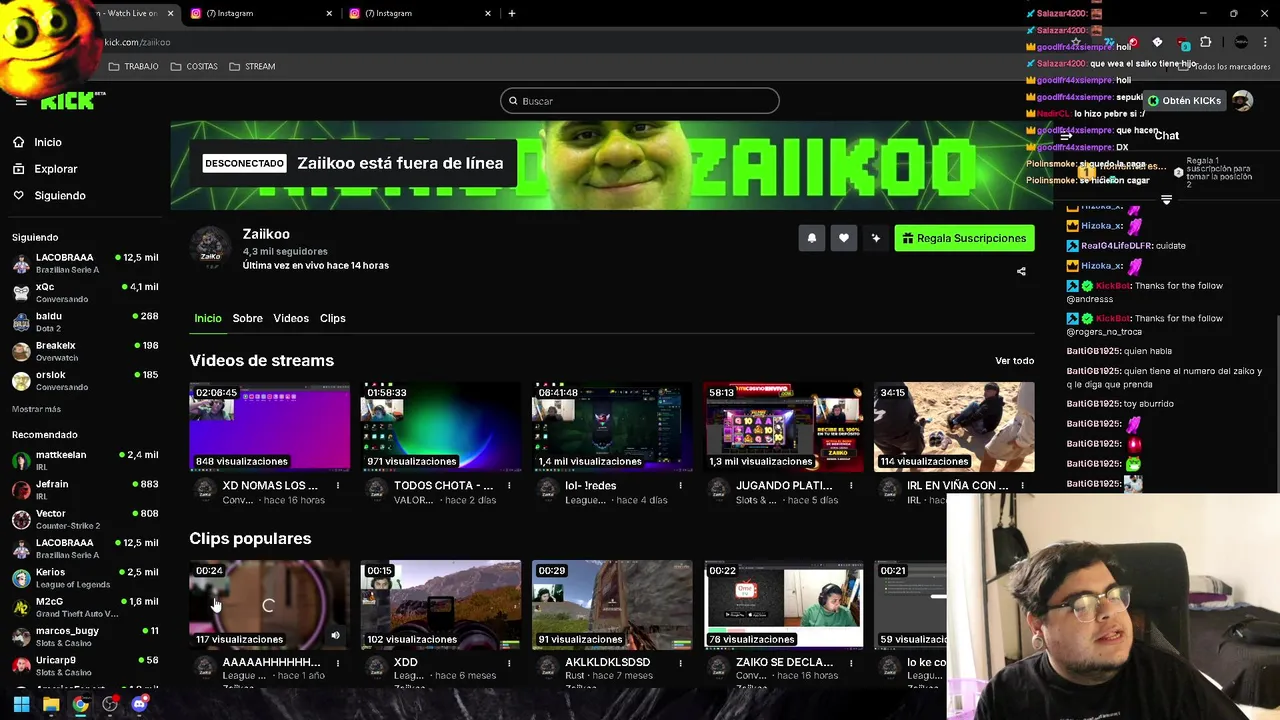This screenshot has width=1280, height=720.
Task: Toggle mute on the AAAAAHHHHHH clip preview
Action: coord(335,635)
